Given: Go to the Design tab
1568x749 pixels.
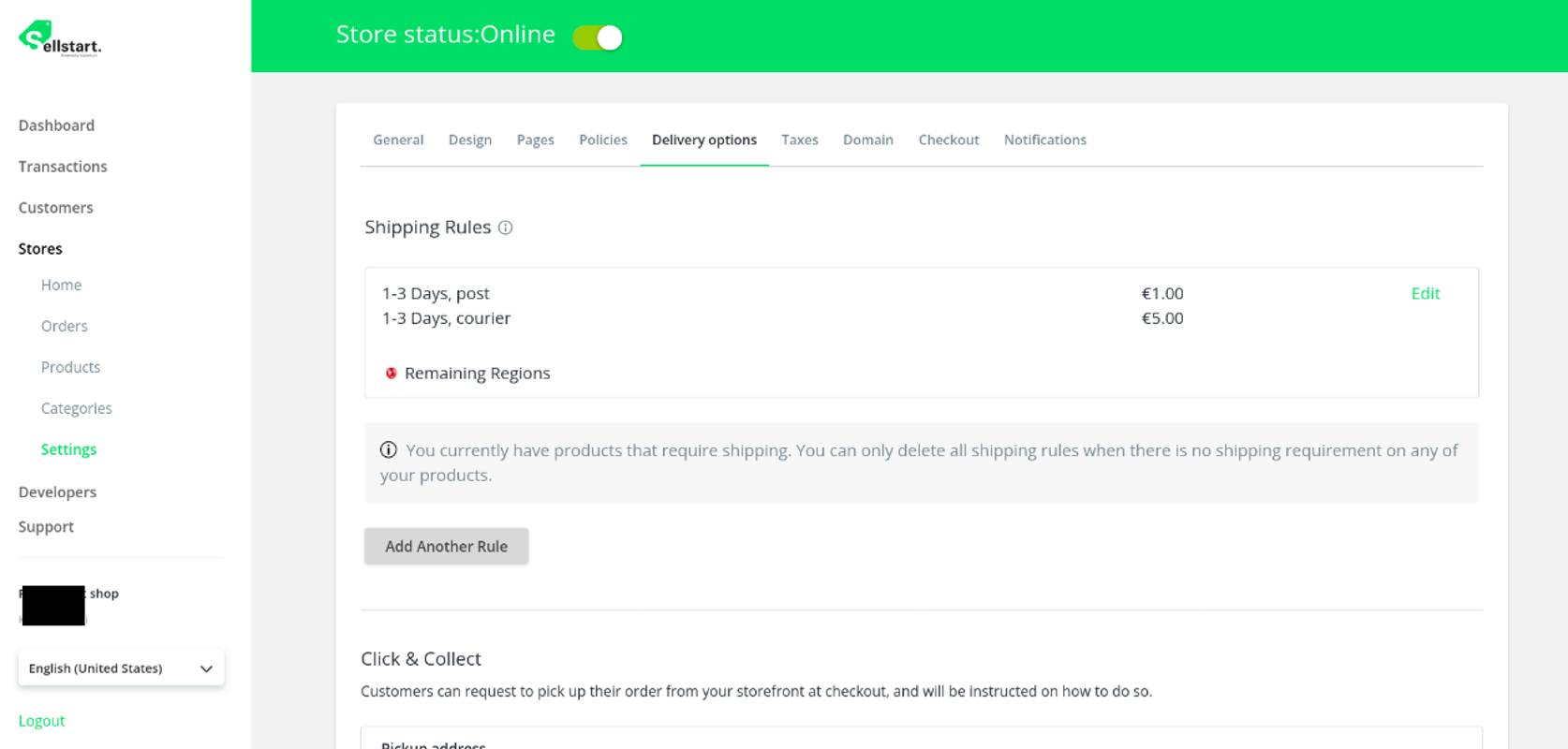Looking at the screenshot, I should coord(469,140).
